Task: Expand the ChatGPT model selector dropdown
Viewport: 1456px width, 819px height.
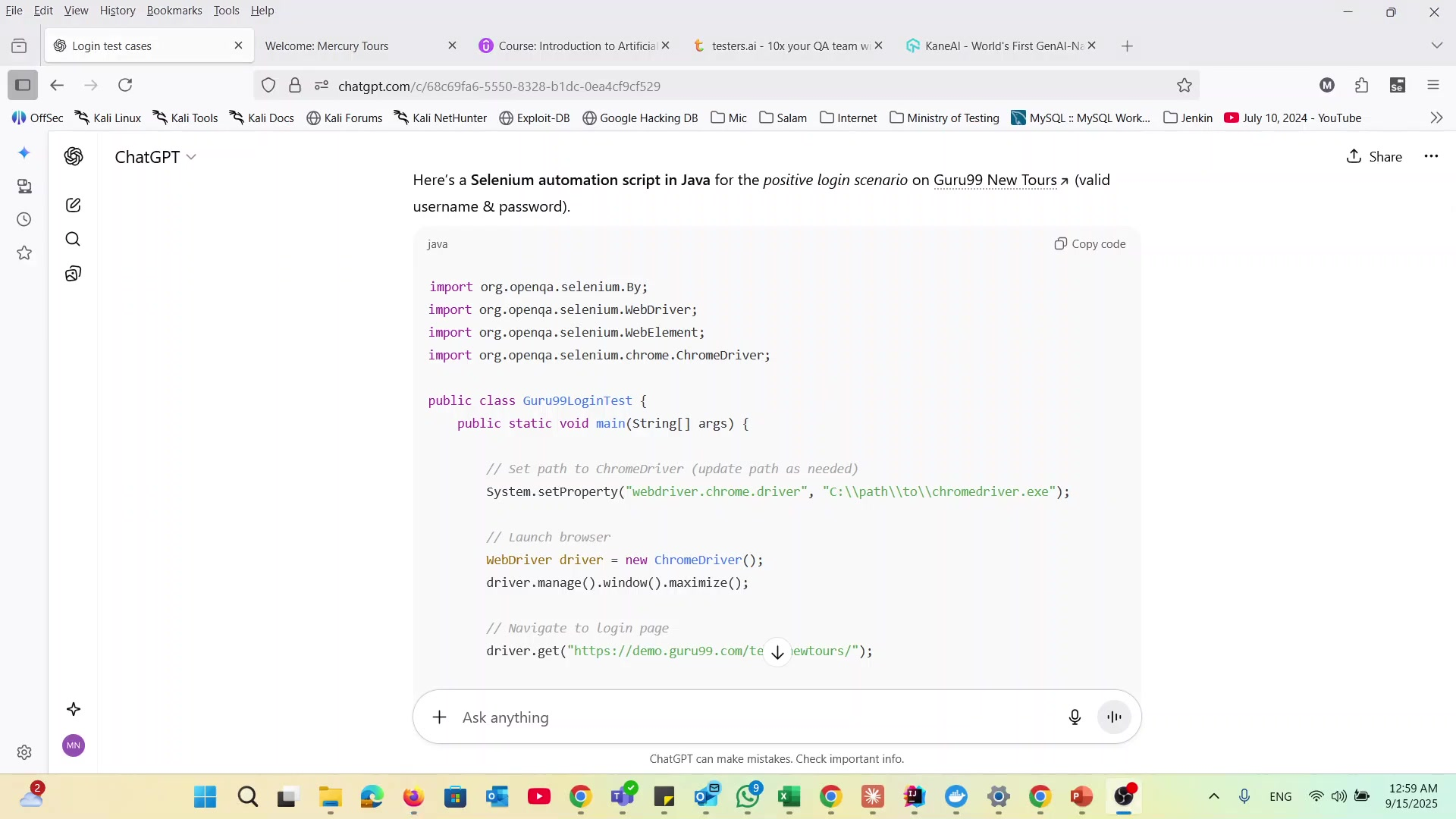Action: pyautogui.click(x=155, y=157)
